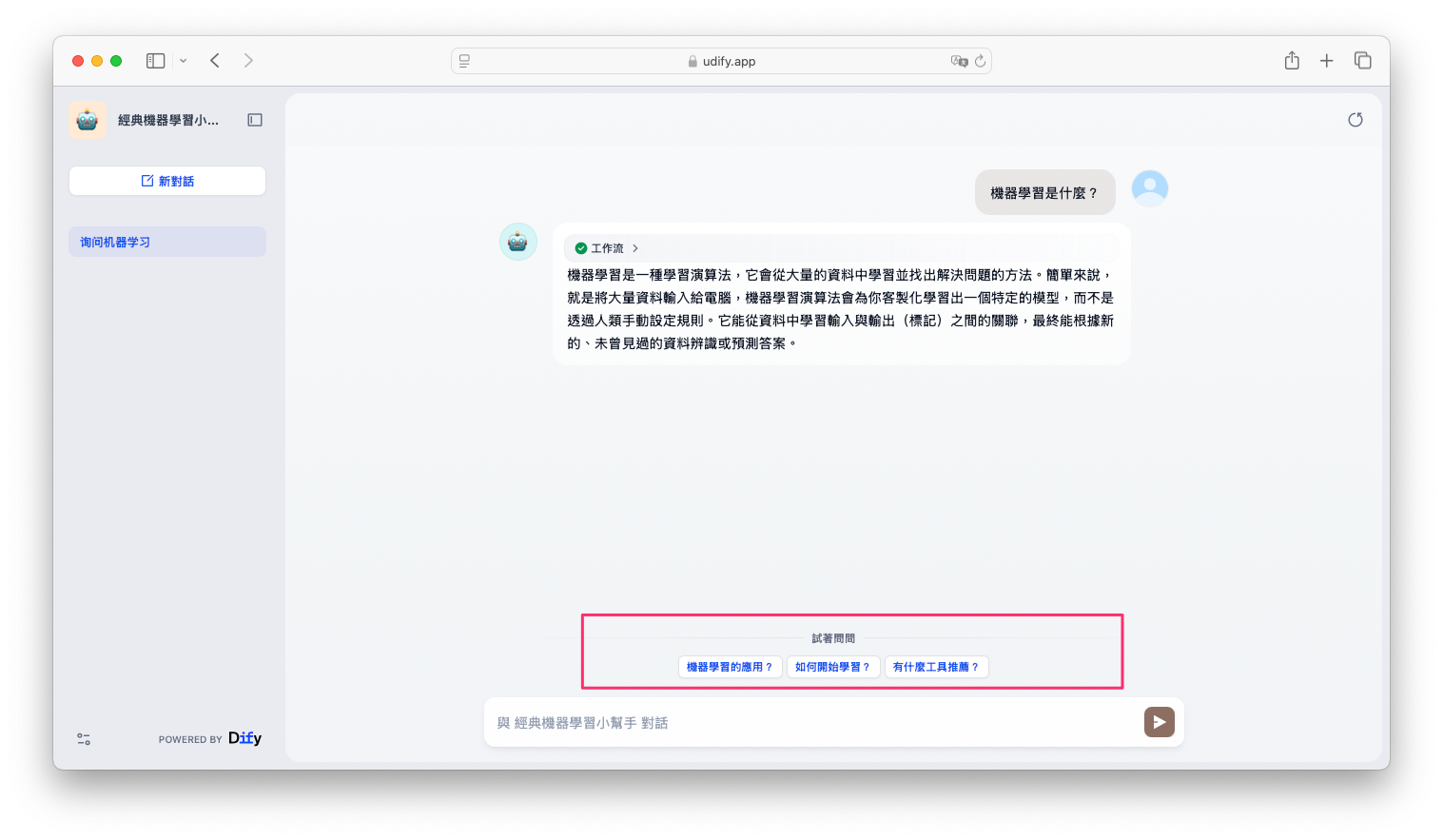Open settings sliders icon at bottom left
Viewport: 1443px width, 840px height.
tap(84, 739)
